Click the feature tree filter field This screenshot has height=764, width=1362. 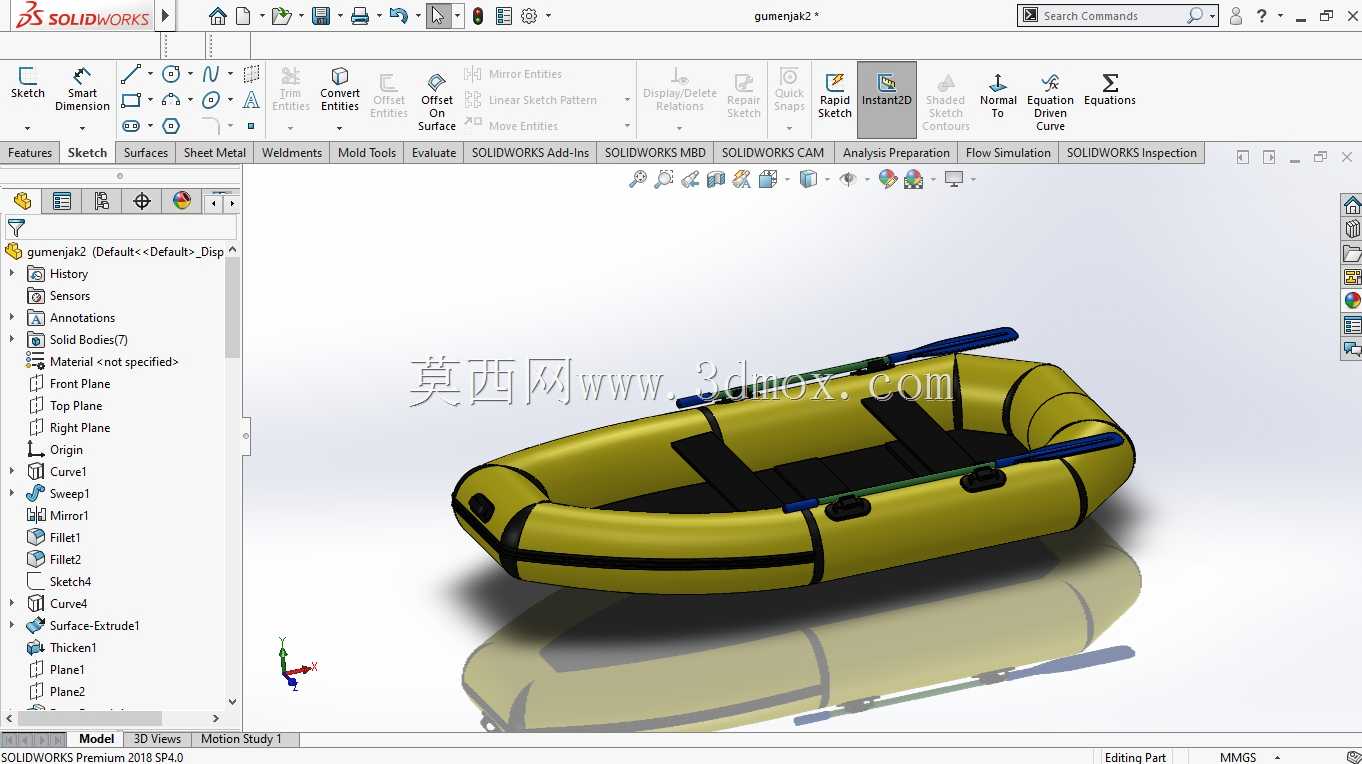tap(121, 228)
